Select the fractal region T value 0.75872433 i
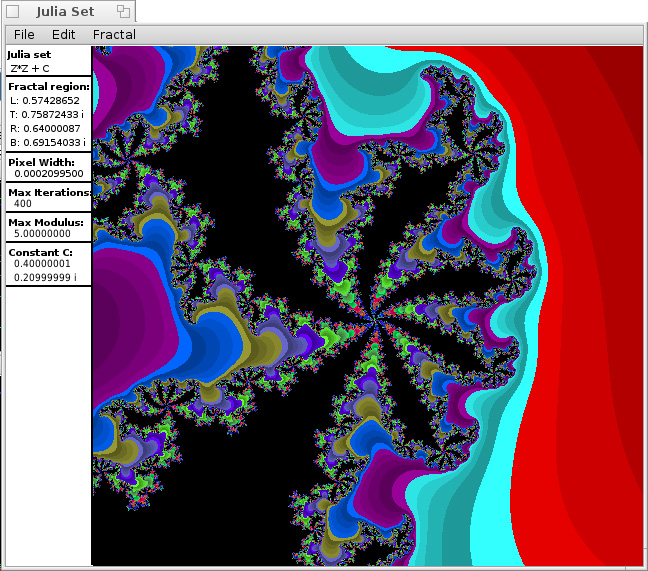 [x=51, y=115]
